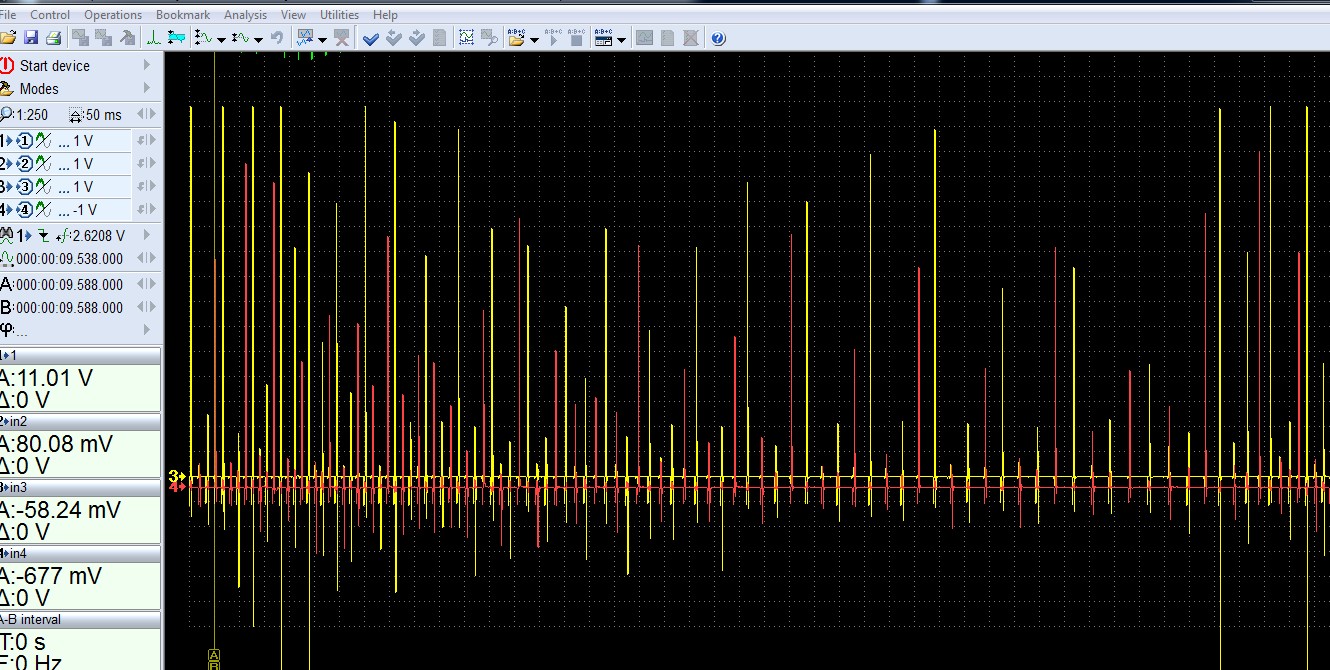Adjust the 50 ms timebase stepper arrows
Viewport: 1330px width, 670px height.
(147, 114)
